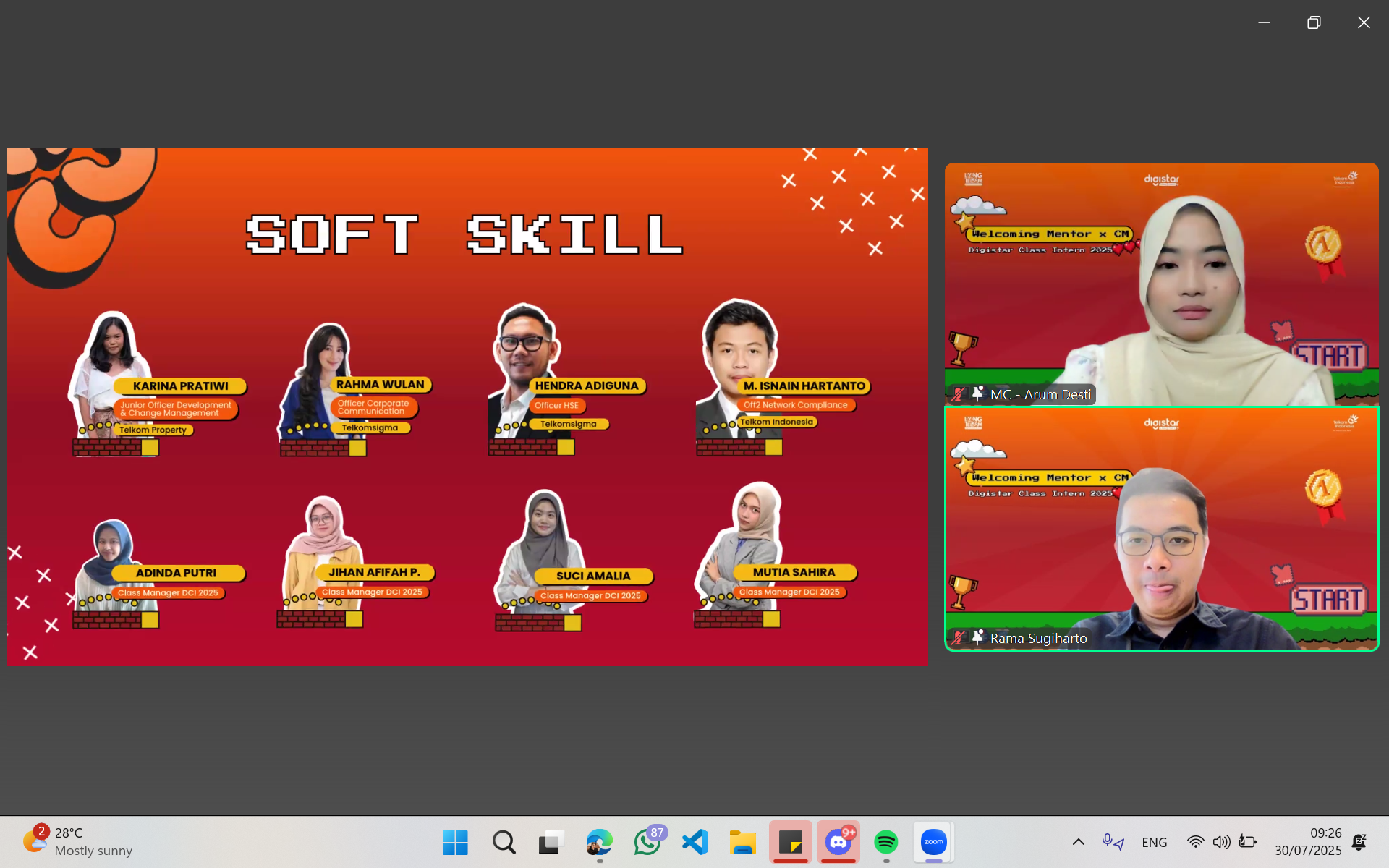Click the HENDRA ADIGUNA name label
The width and height of the screenshot is (1389, 868).
tap(587, 386)
